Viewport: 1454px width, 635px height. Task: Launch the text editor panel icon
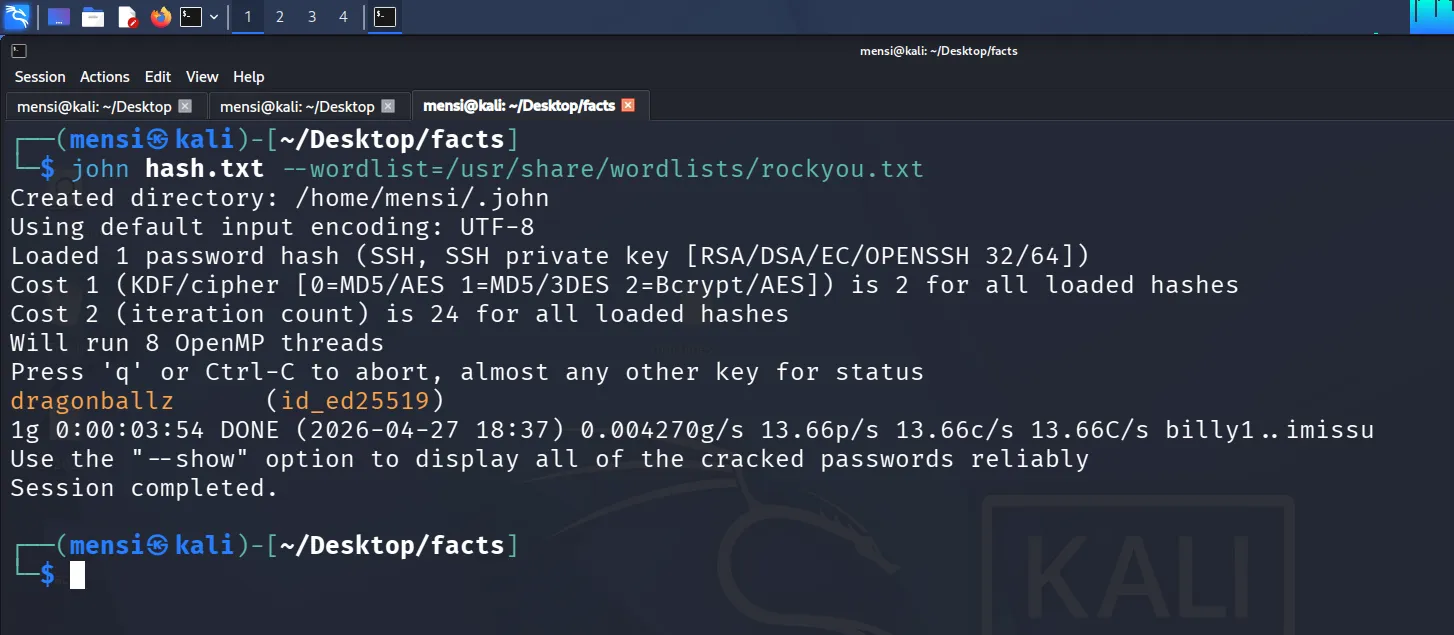127,17
